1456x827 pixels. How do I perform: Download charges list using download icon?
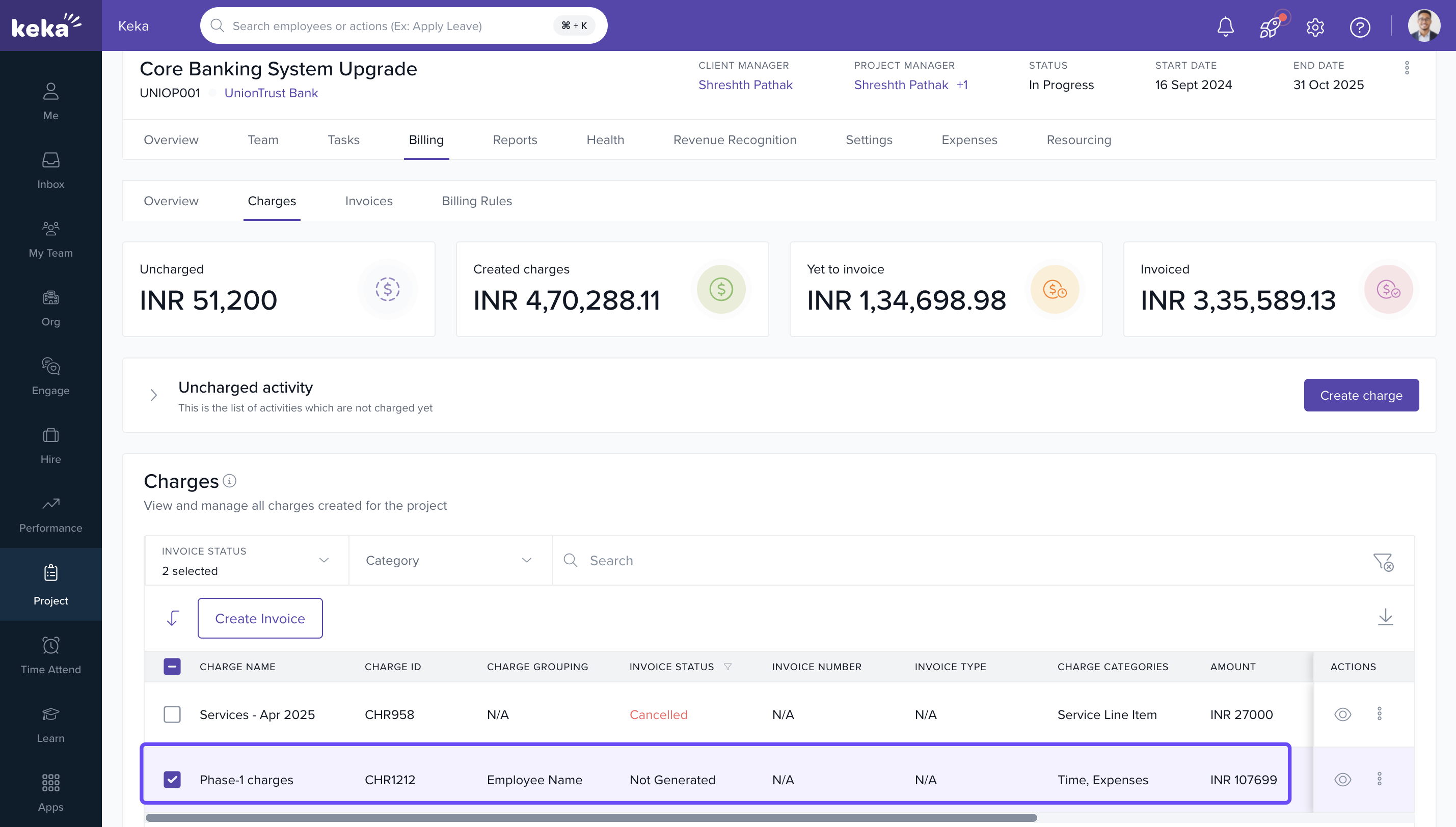point(1385,617)
